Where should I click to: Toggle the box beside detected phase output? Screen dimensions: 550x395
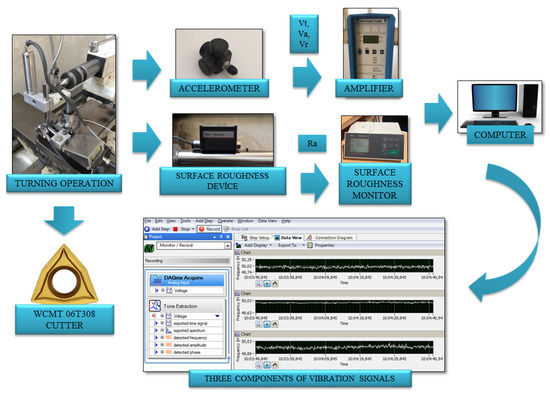162,352
